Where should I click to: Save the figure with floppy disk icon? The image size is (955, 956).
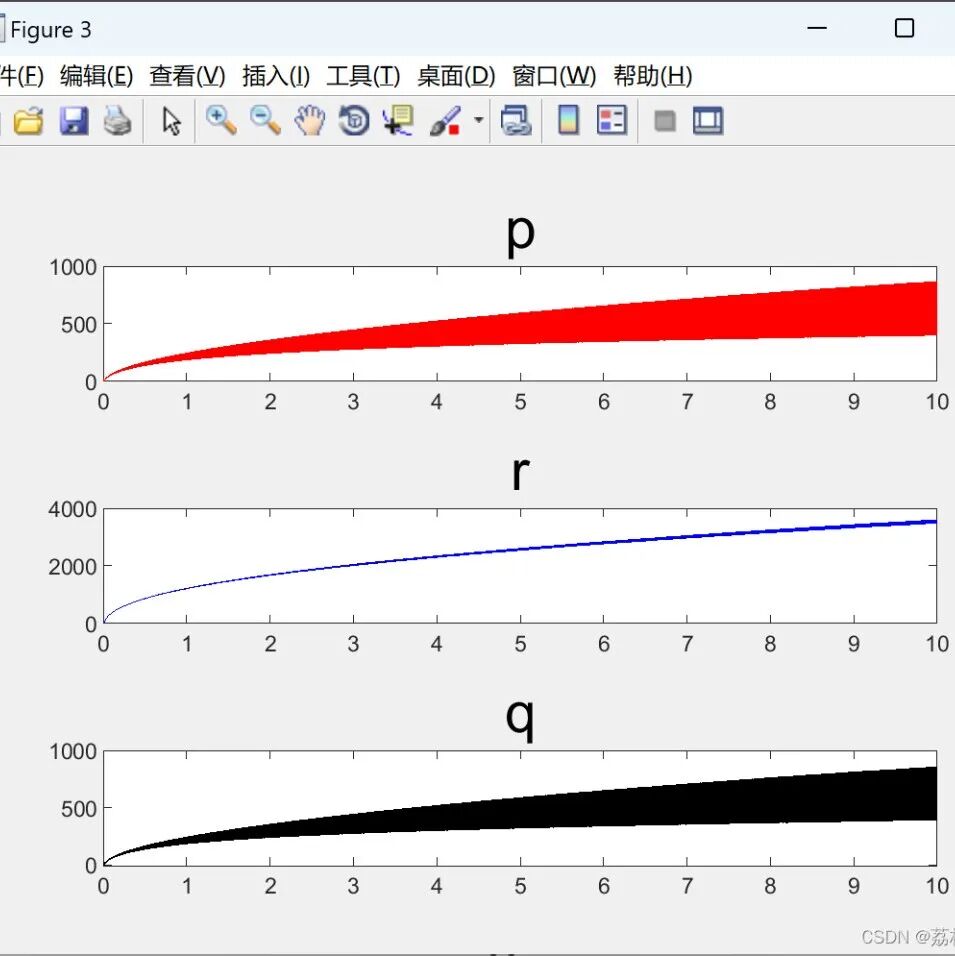pyautogui.click(x=74, y=120)
